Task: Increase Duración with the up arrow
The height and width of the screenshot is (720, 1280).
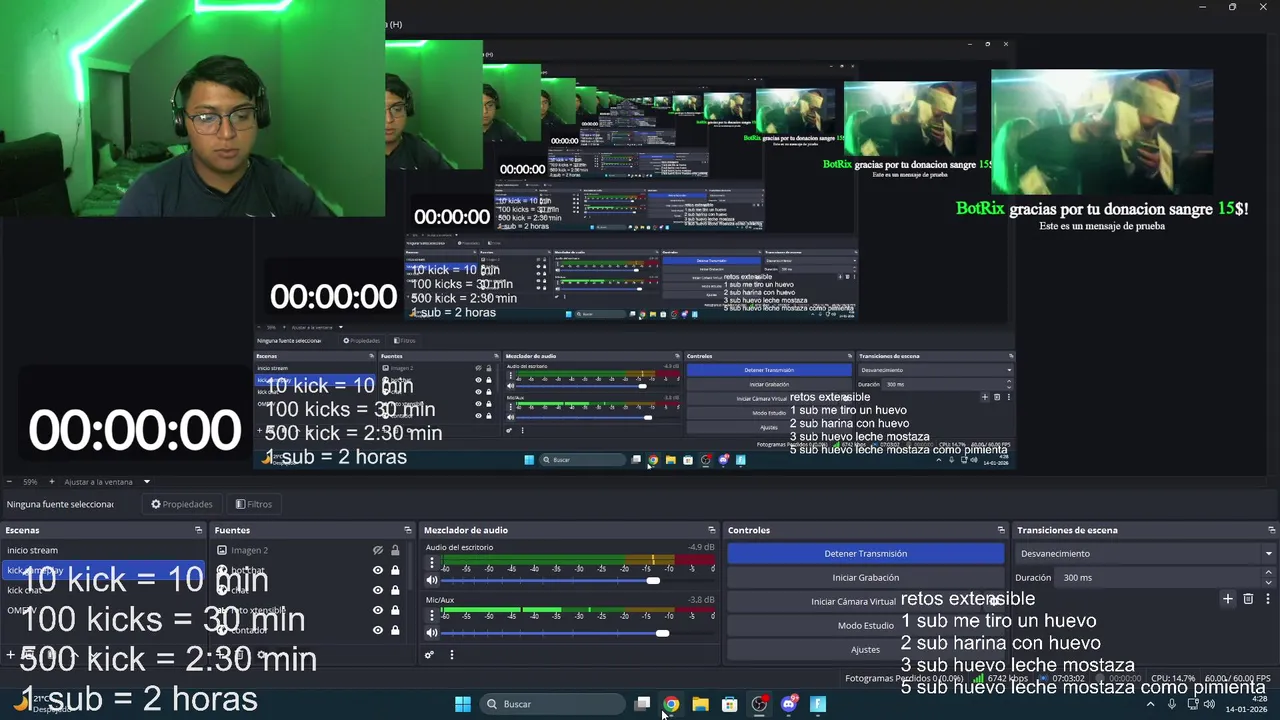Action: point(1268,573)
